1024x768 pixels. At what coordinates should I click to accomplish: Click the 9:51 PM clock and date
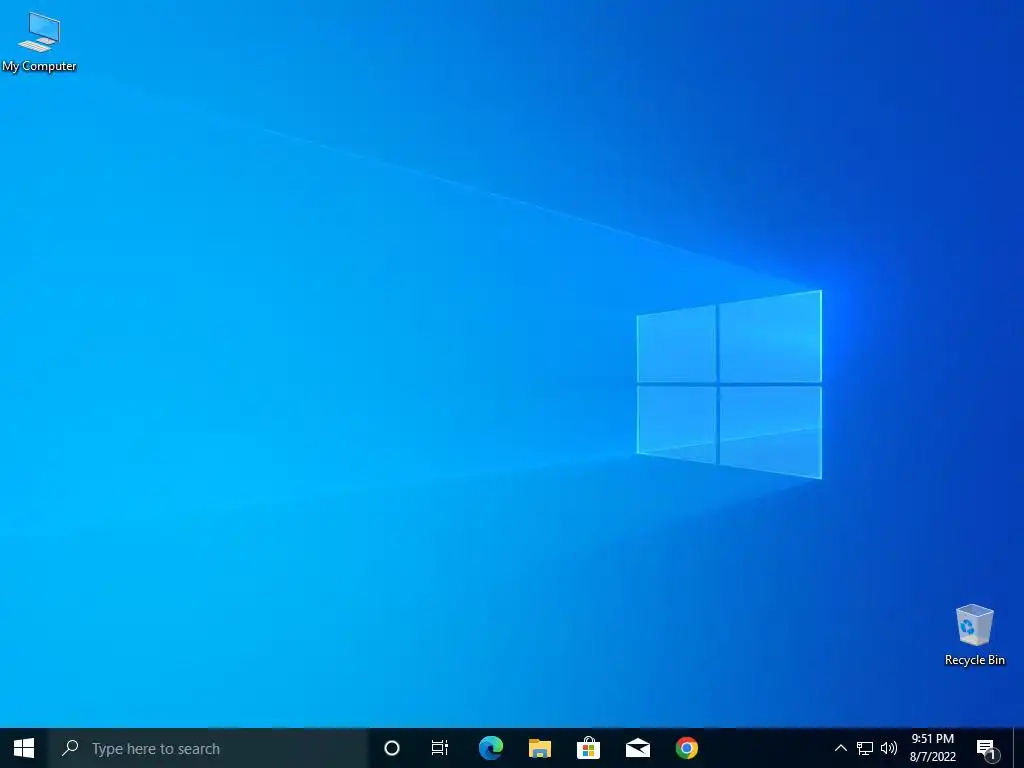[933, 748]
